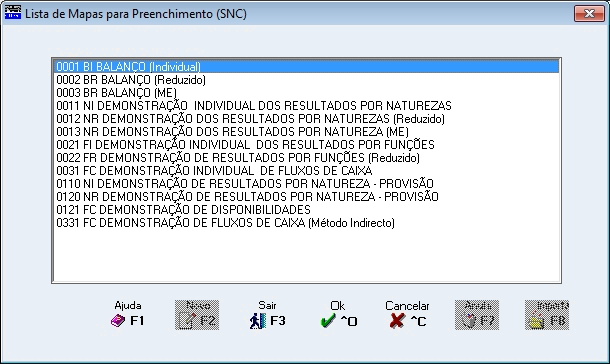Select 0013 NR resultados por natureza (ME)

point(306,131)
